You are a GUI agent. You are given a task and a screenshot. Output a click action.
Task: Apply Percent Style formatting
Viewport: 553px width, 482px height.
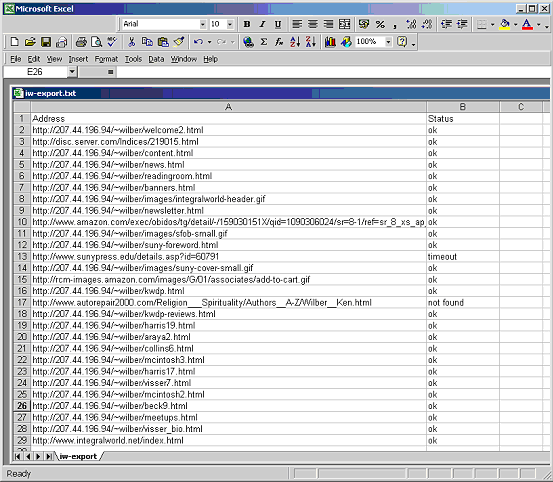pyautogui.click(x=380, y=24)
